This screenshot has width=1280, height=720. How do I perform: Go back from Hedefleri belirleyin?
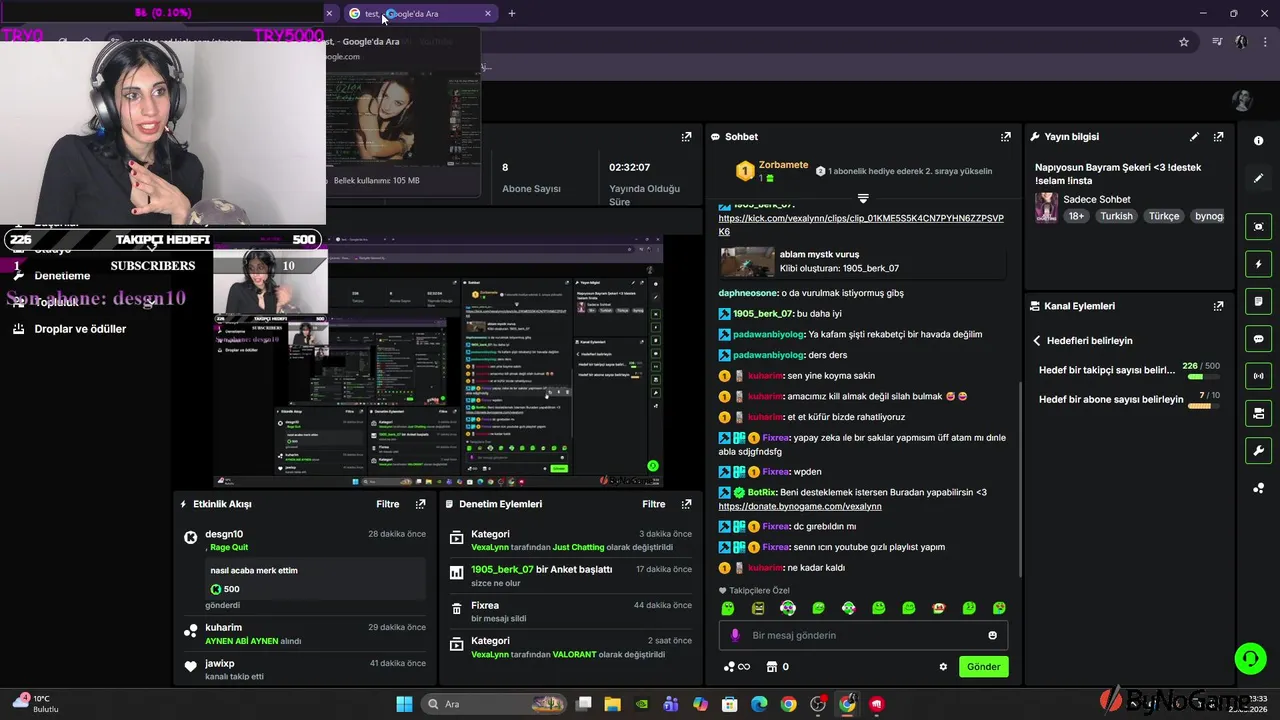click(x=1037, y=341)
